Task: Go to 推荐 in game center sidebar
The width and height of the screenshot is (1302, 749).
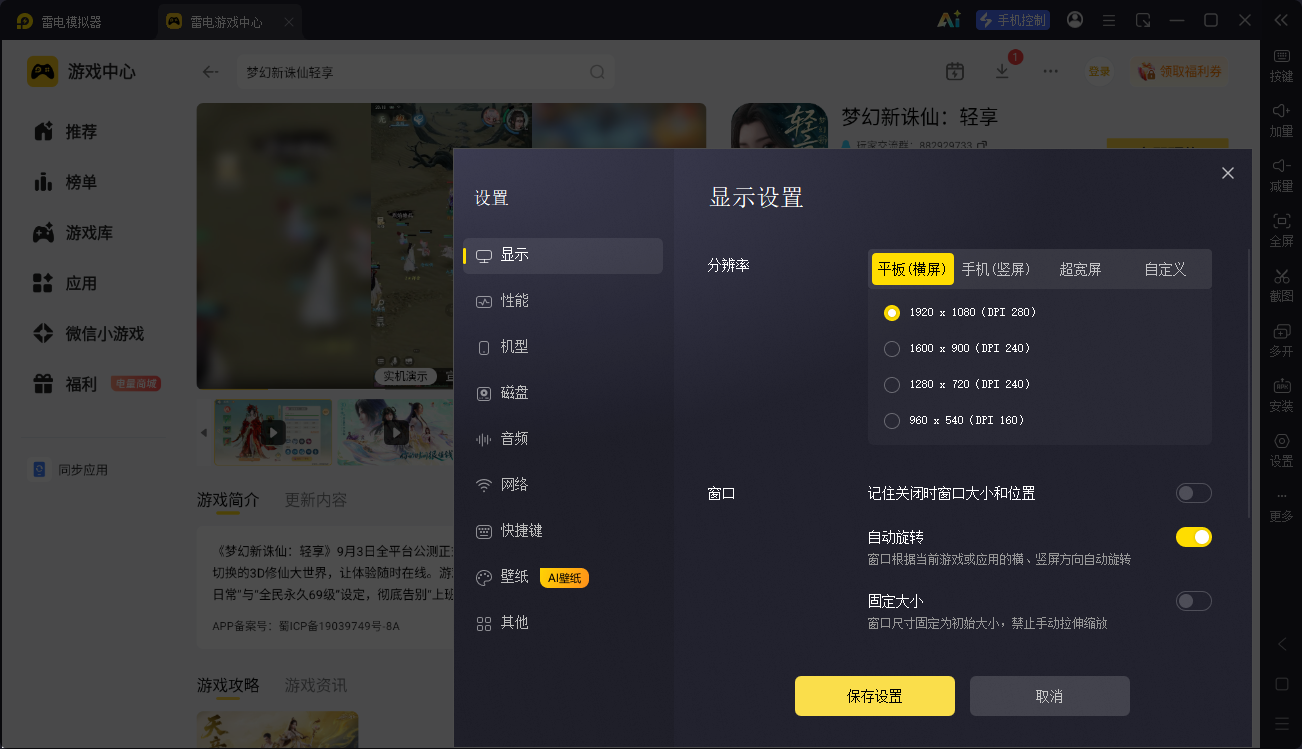Action: click(x=66, y=132)
